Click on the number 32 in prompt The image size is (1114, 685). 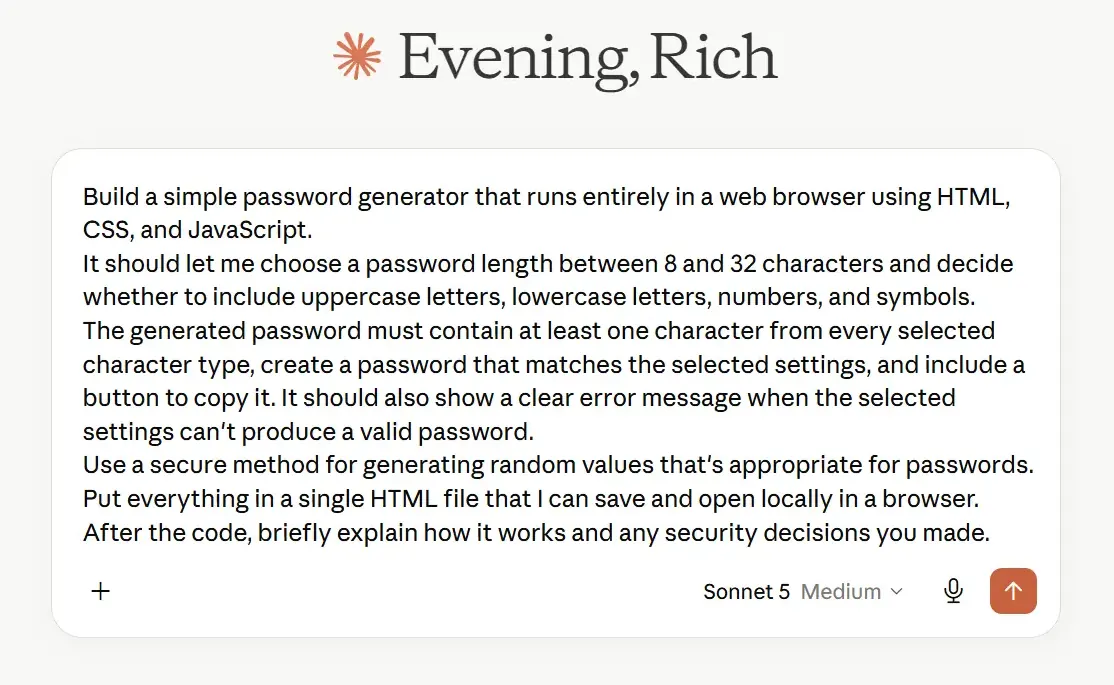coord(742,264)
